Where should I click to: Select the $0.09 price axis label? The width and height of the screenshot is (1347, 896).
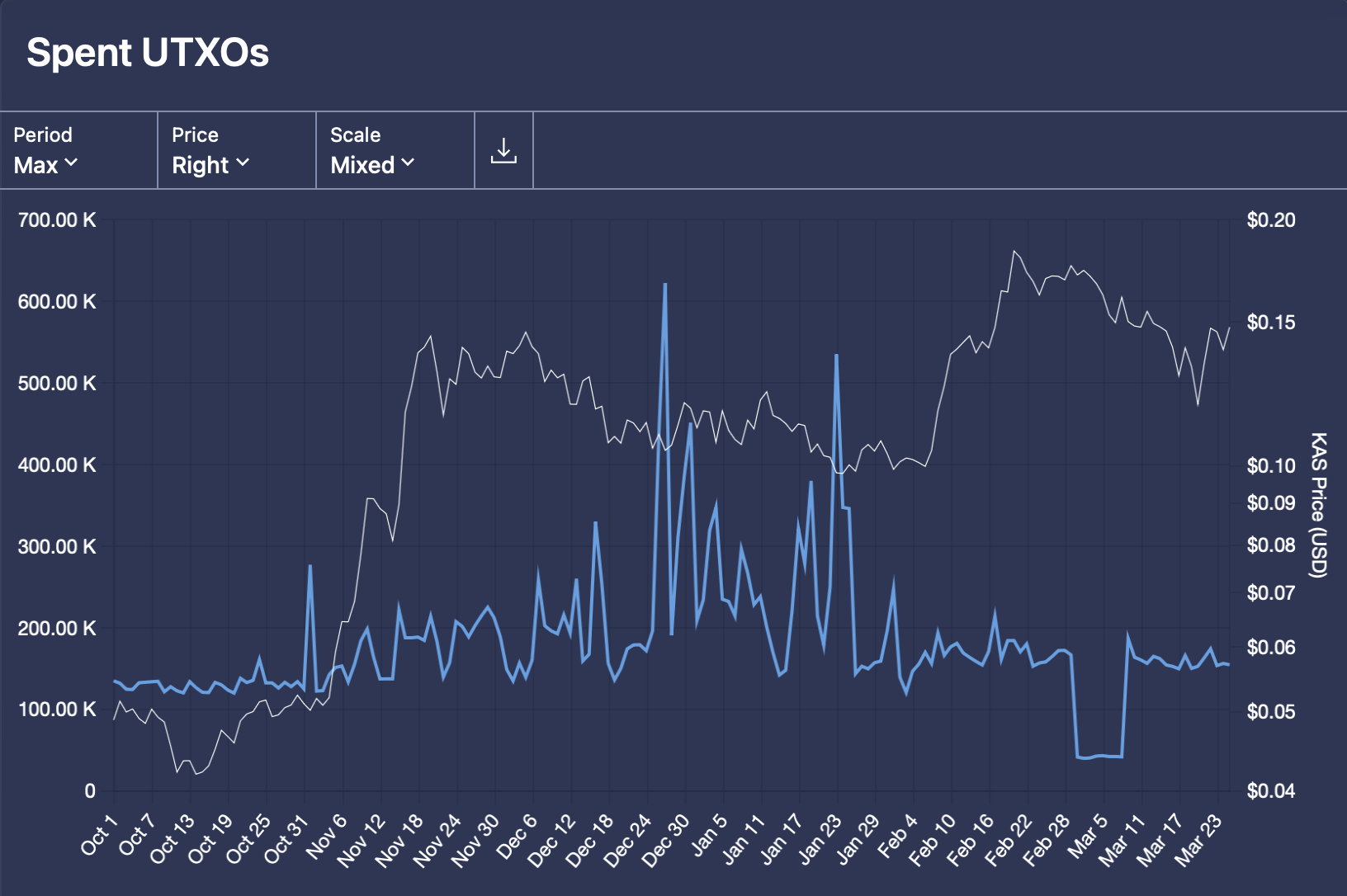(x=1271, y=503)
